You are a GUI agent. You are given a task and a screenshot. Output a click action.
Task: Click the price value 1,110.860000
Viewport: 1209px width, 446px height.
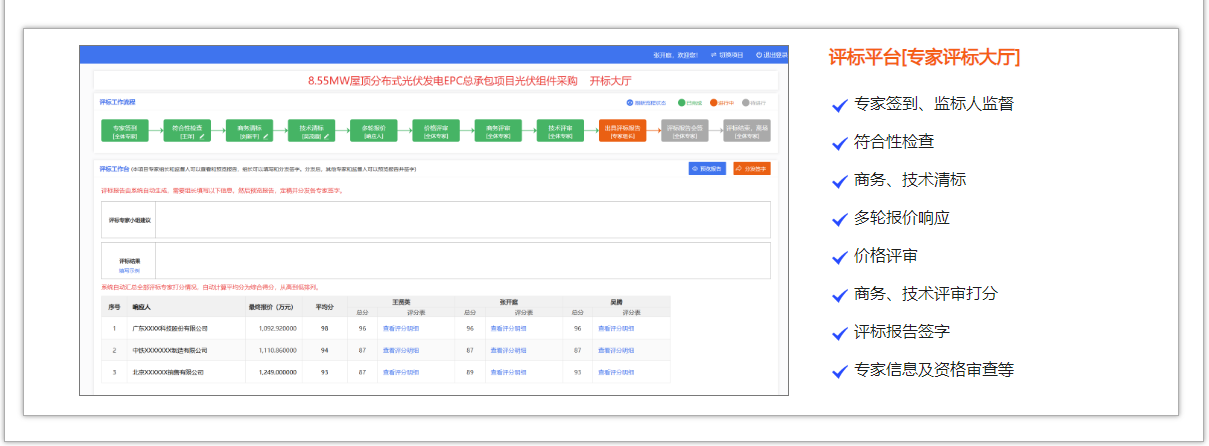pyautogui.click(x=278, y=350)
